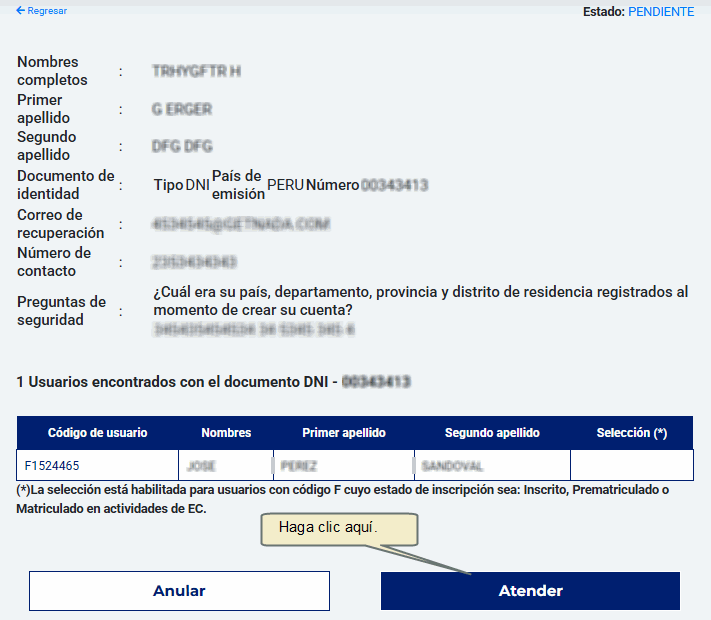
Task: Click the recovery email address value
Action: tap(240, 224)
